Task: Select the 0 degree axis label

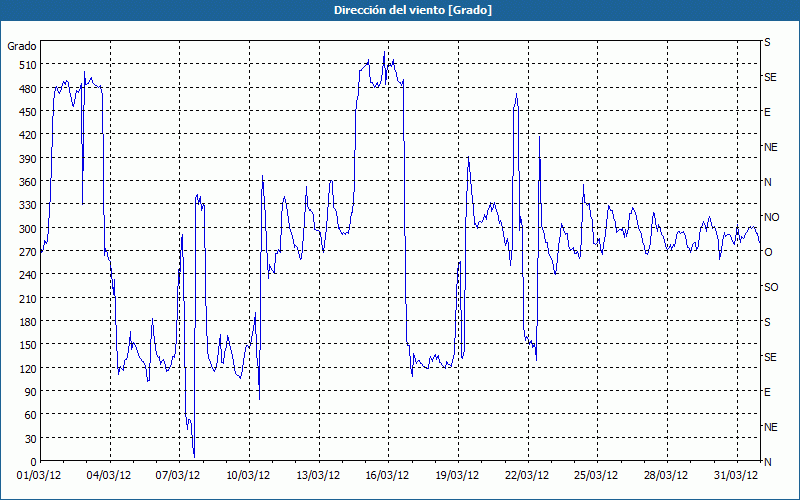Action: [x=34, y=462]
